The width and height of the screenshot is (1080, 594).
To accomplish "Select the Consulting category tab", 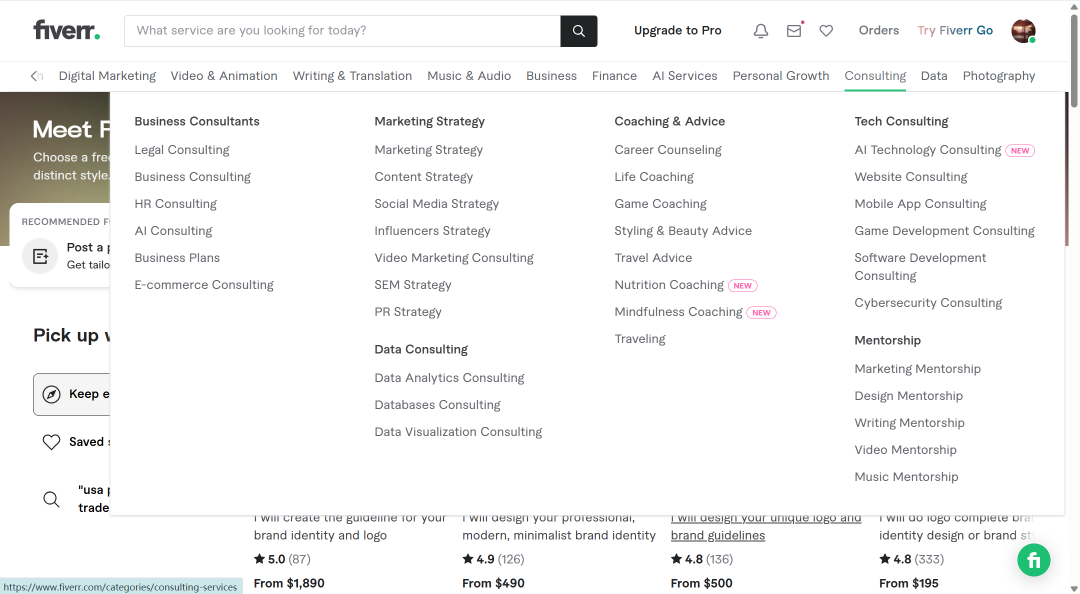I will click(x=875, y=76).
